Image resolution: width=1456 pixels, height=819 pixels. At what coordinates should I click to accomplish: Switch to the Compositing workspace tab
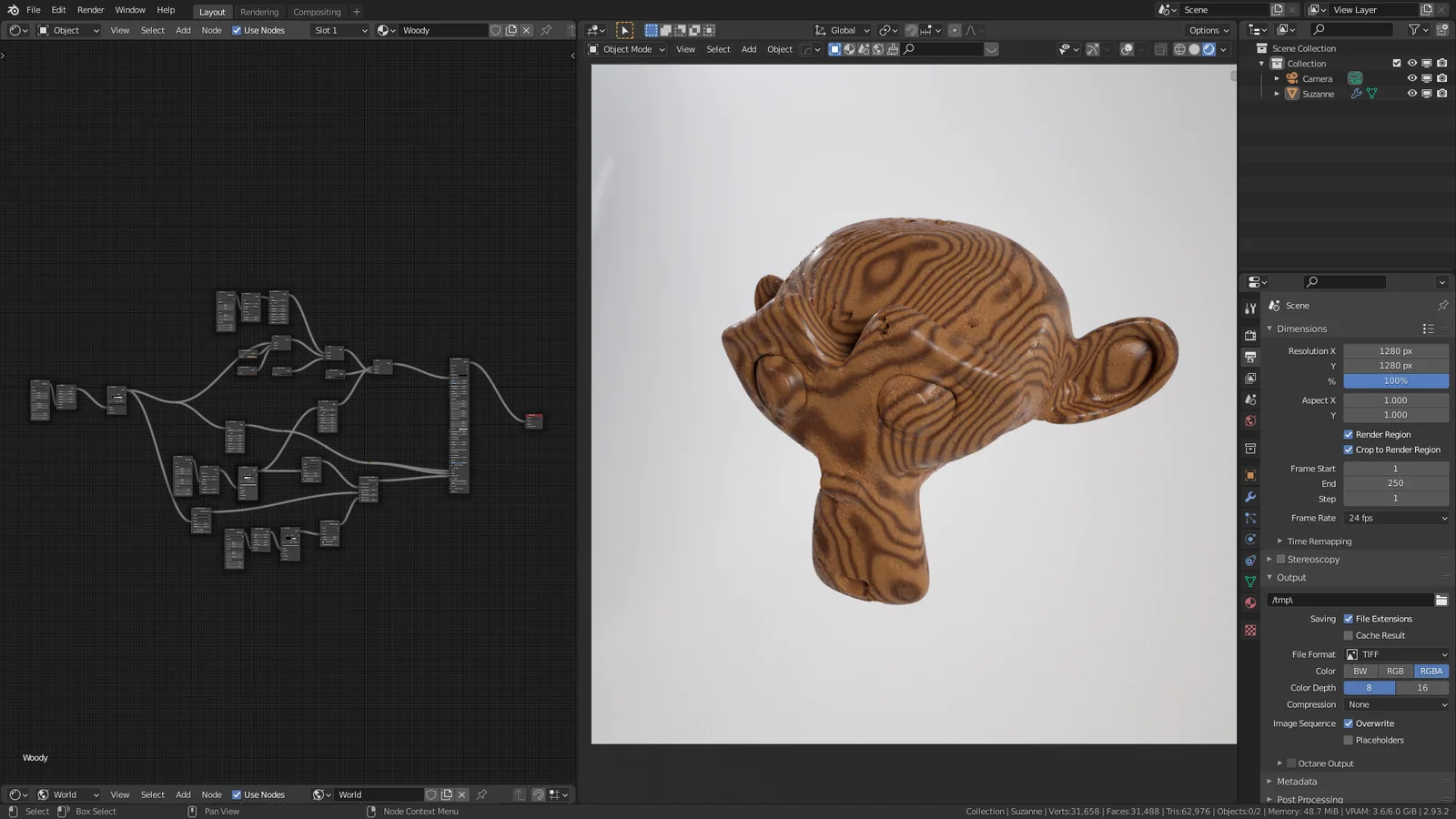[x=317, y=12]
